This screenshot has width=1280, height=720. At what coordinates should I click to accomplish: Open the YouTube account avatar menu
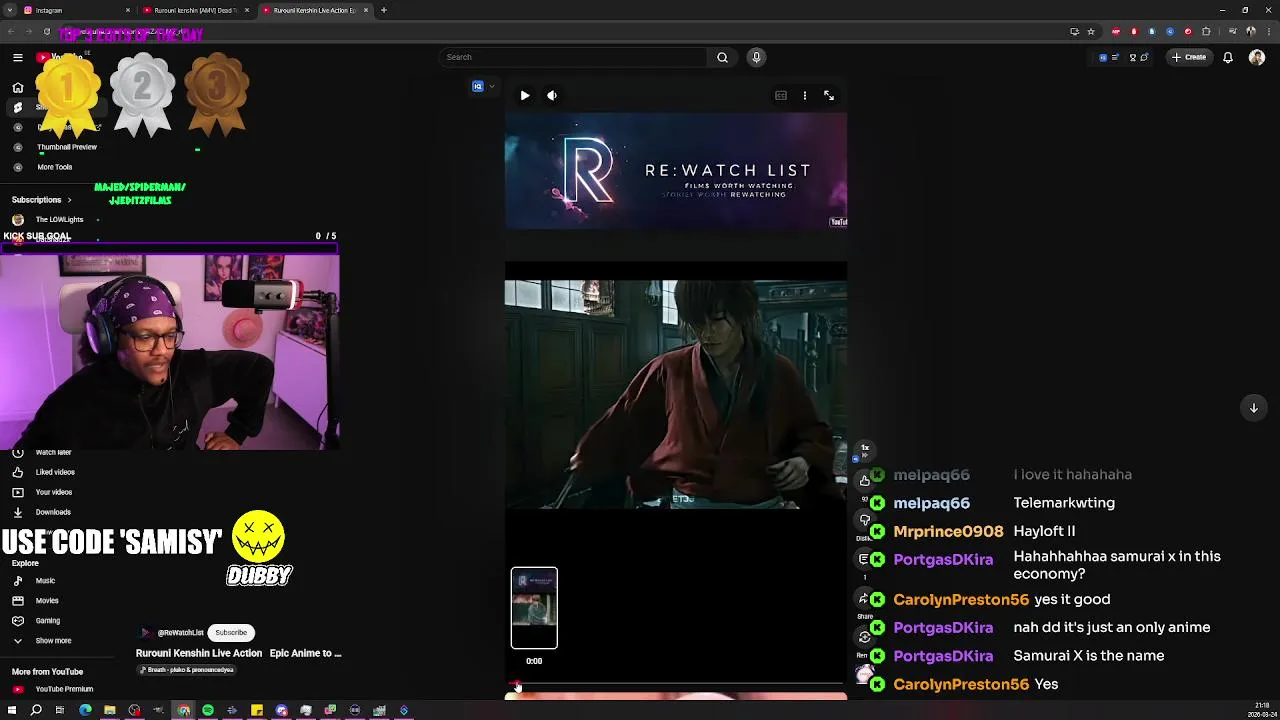(x=1257, y=57)
